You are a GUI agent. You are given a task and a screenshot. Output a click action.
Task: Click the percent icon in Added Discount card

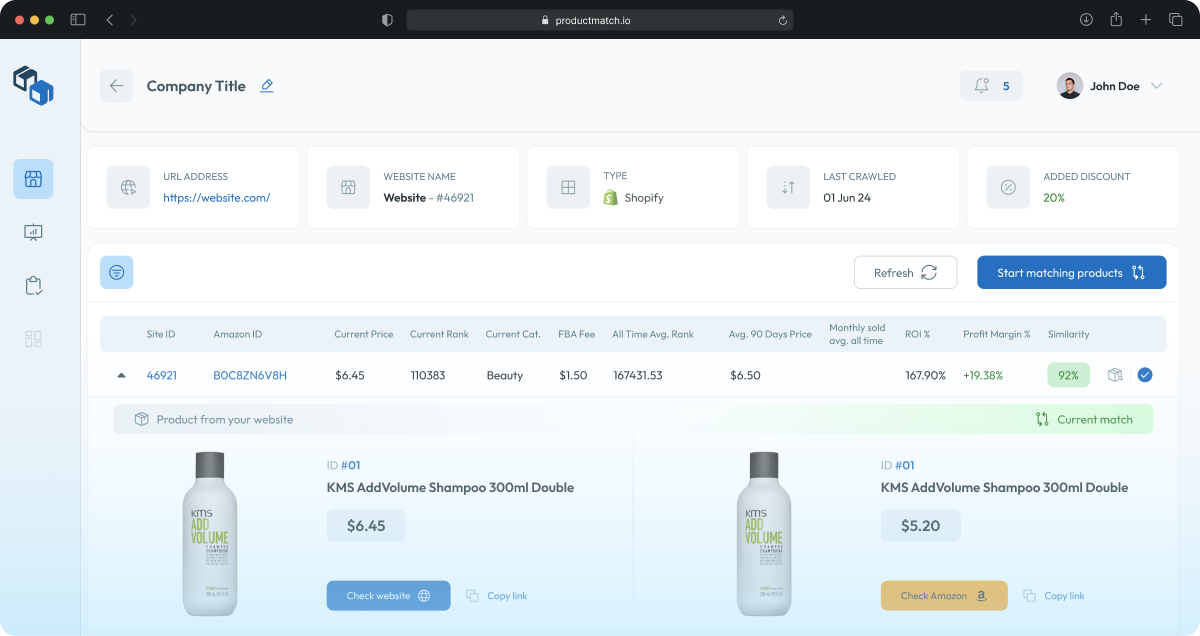tap(1008, 187)
